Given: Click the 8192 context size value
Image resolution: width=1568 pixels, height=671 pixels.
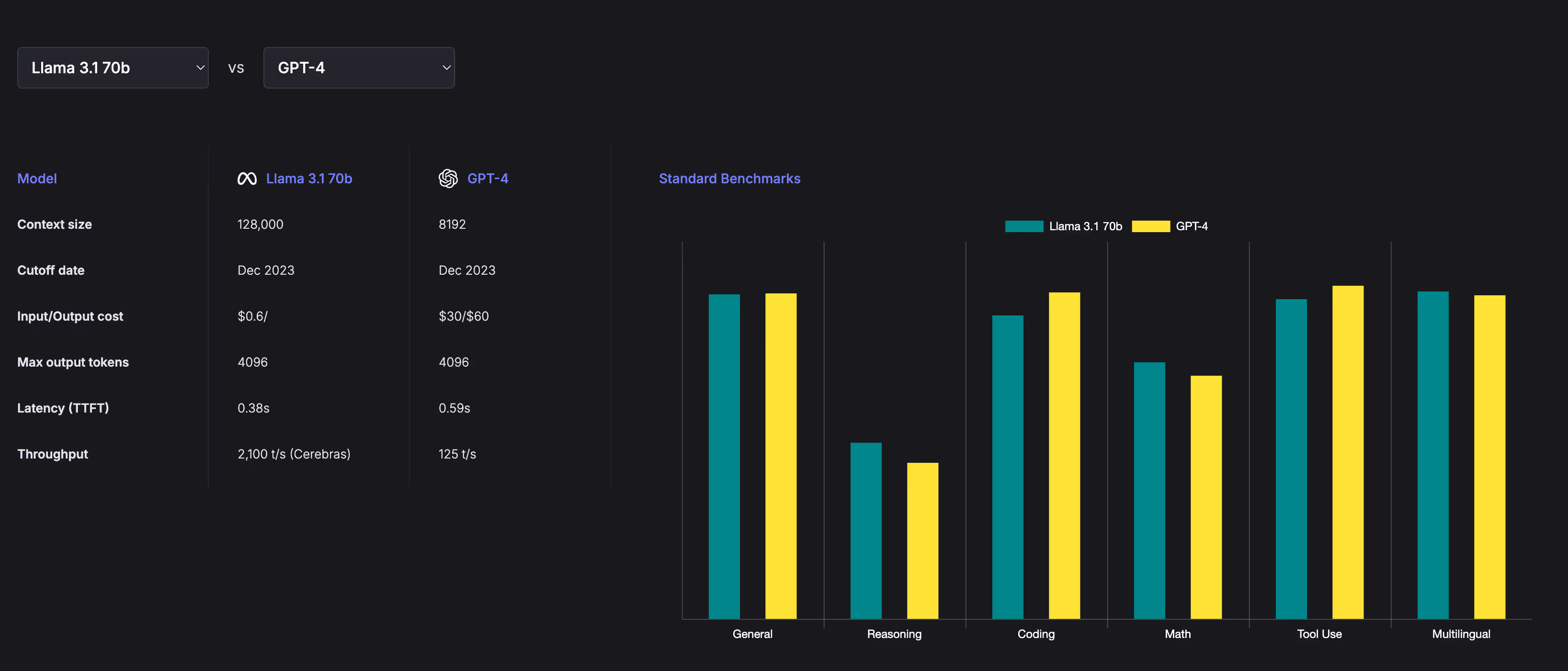Looking at the screenshot, I should click(x=452, y=224).
